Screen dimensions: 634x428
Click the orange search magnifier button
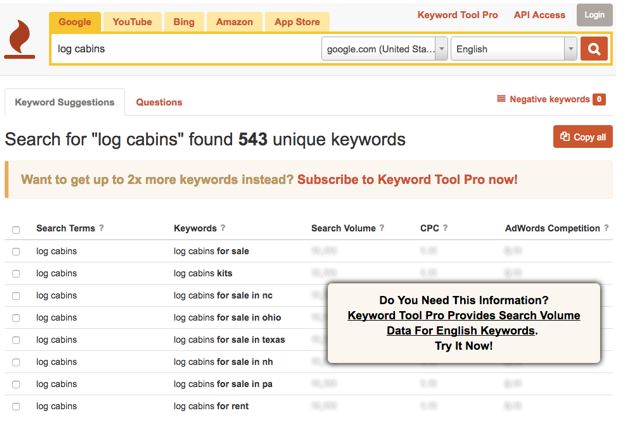coord(594,49)
